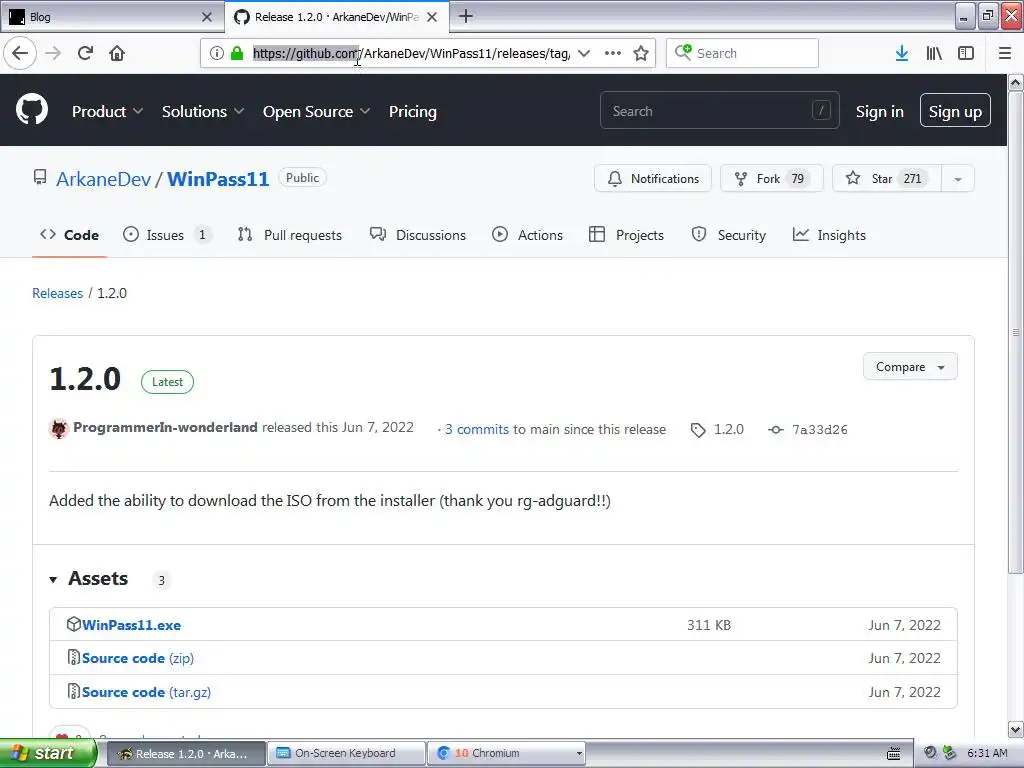Focus the GitHub search field

pos(719,110)
